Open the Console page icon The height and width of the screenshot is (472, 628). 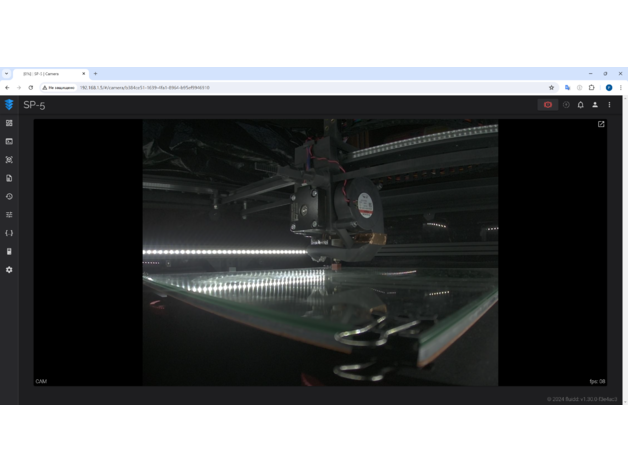point(9,142)
